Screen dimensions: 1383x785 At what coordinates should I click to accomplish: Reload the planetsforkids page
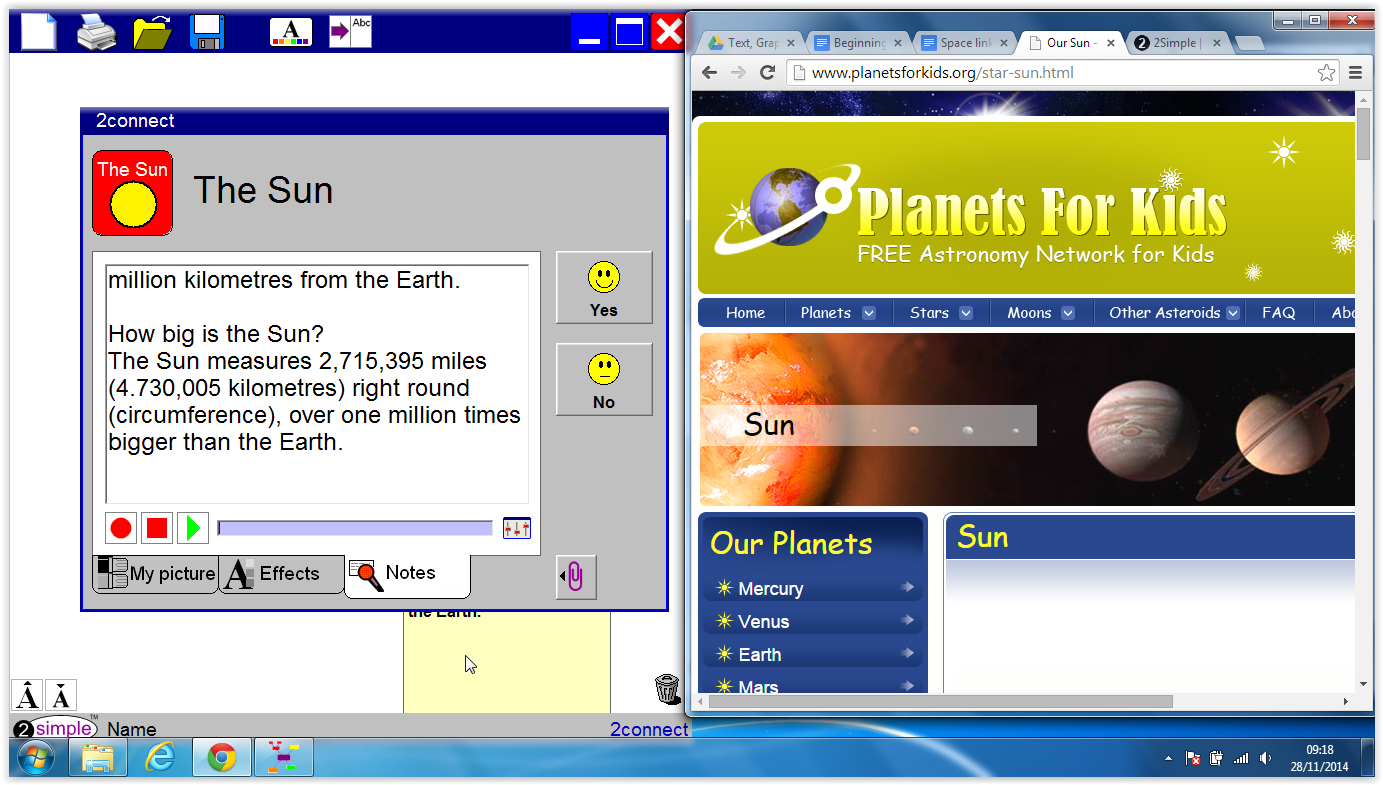click(768, 72)
